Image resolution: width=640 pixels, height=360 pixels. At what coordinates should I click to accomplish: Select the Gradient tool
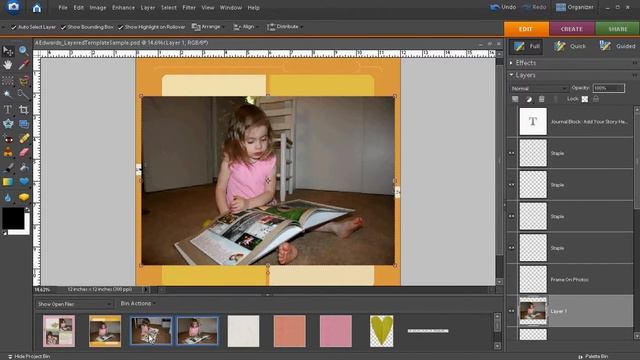(x=8, y=182)
